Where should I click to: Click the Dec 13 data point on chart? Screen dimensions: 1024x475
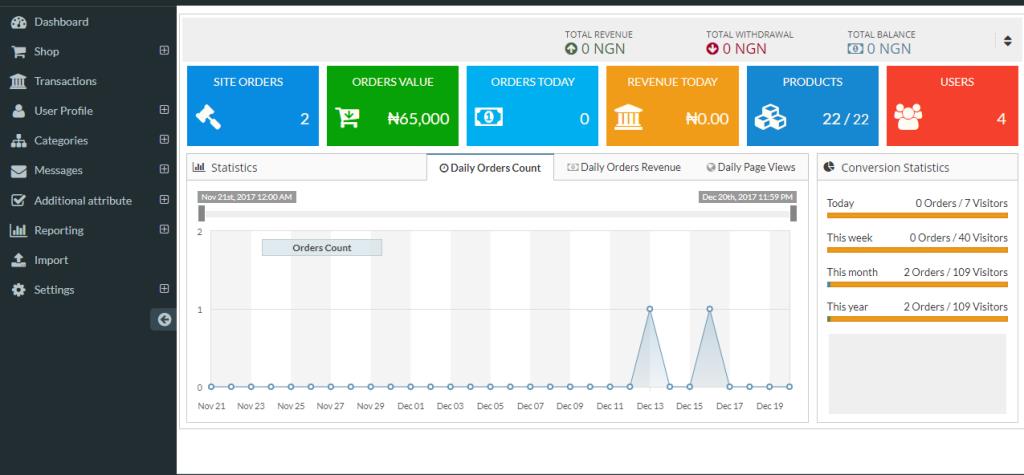(650, 309)
